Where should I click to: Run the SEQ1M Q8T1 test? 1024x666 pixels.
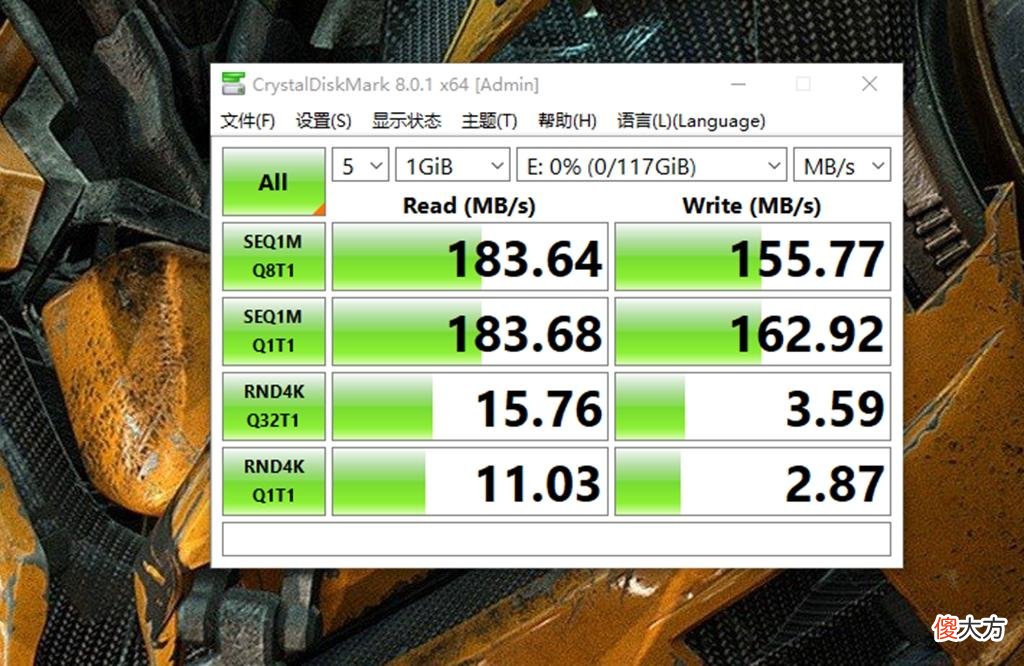click(x=274, y=256)
